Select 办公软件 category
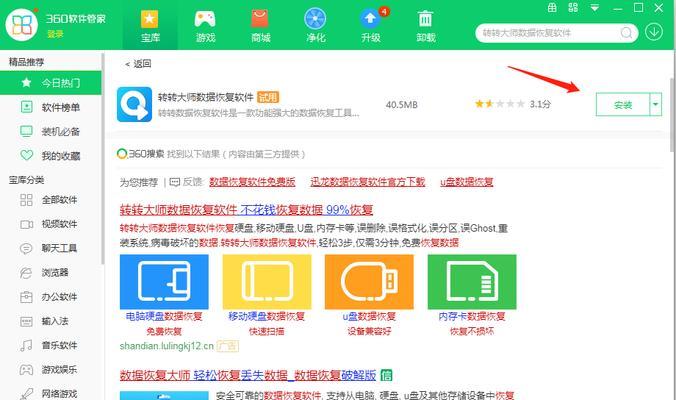Viewport: 676px width, 400px height. (50, 297)
